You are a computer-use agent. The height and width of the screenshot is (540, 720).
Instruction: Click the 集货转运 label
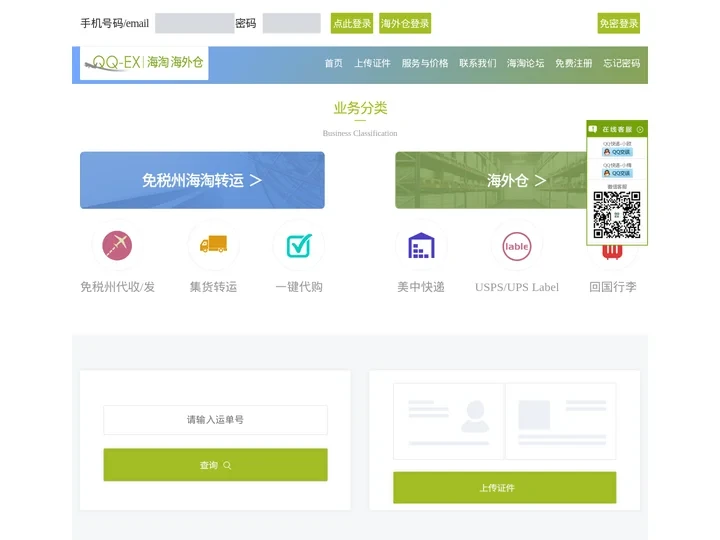click(x=214, y=287)
